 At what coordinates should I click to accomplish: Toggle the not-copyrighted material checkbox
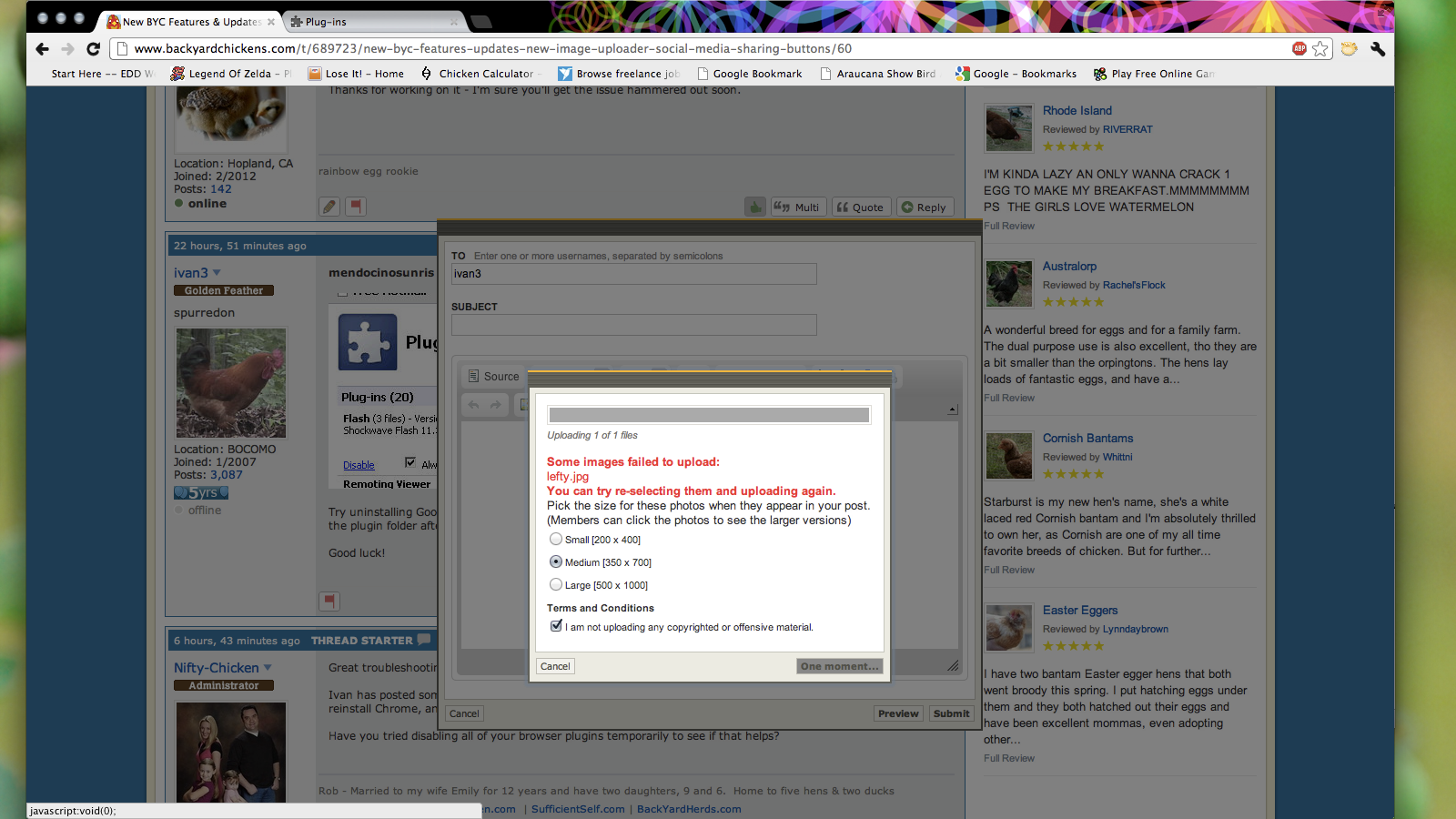coord(556,626)
